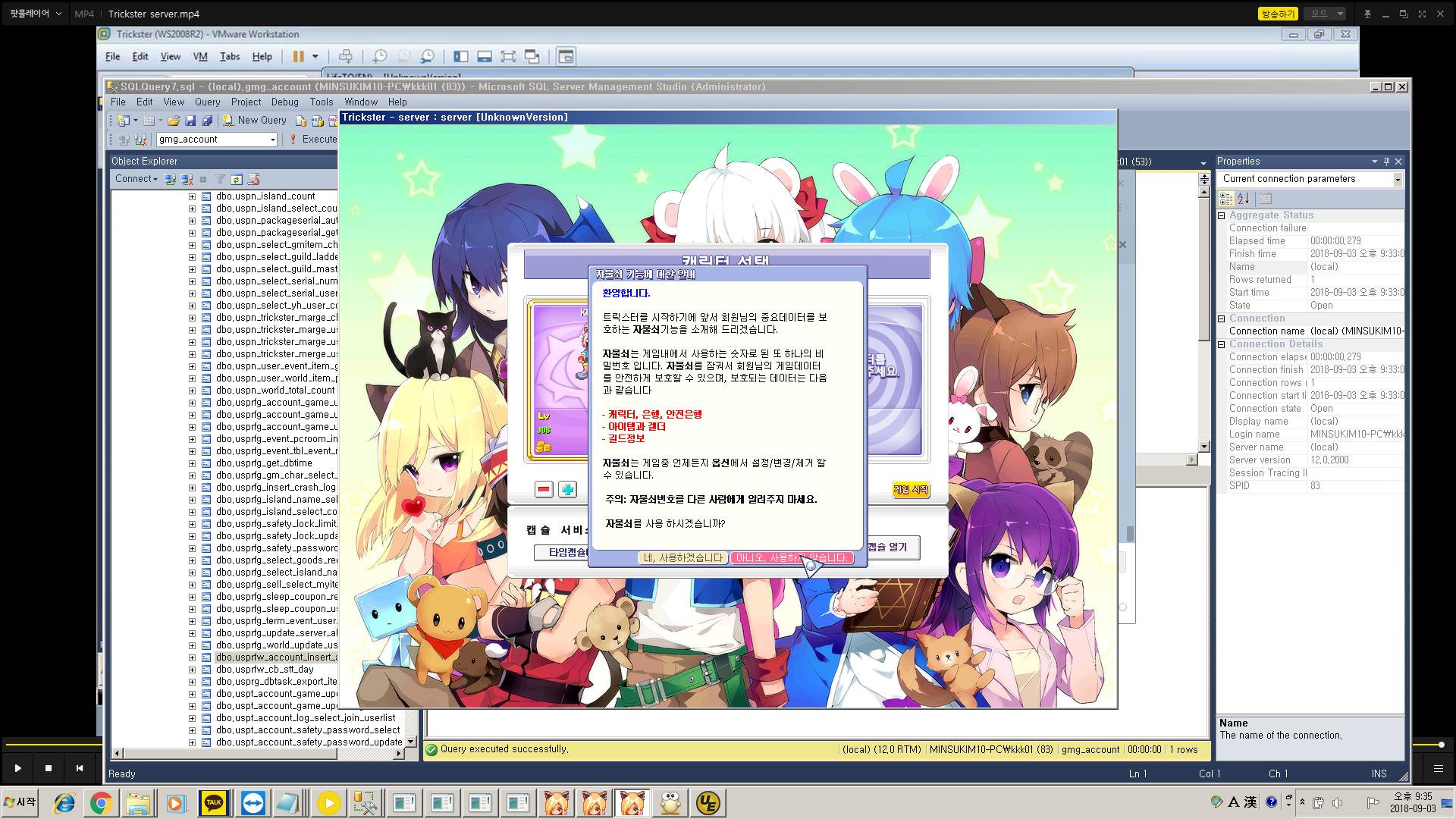Click the VMware pause virtual machine icon
The width and height of the screenshot is (1456, 819).
(x=298, y=56)
